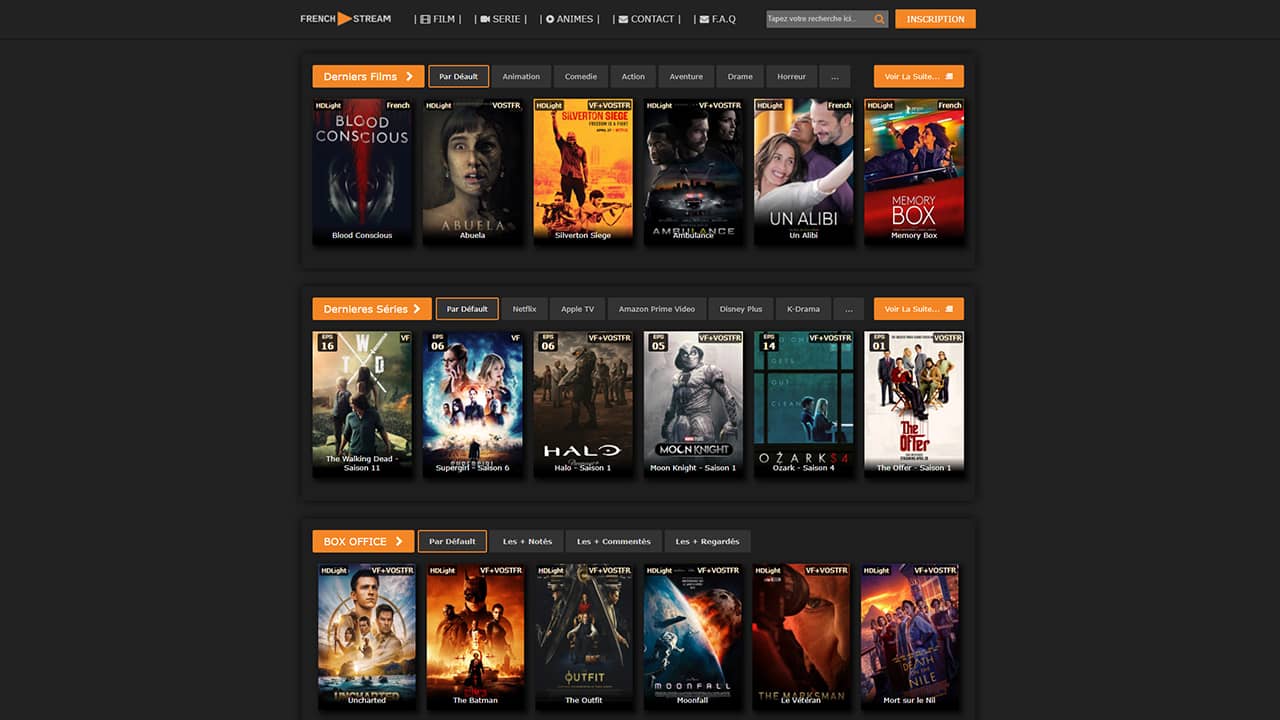The image size is (1280, 720).
Task: Click the French Stream logo
Action: (345, 19)
